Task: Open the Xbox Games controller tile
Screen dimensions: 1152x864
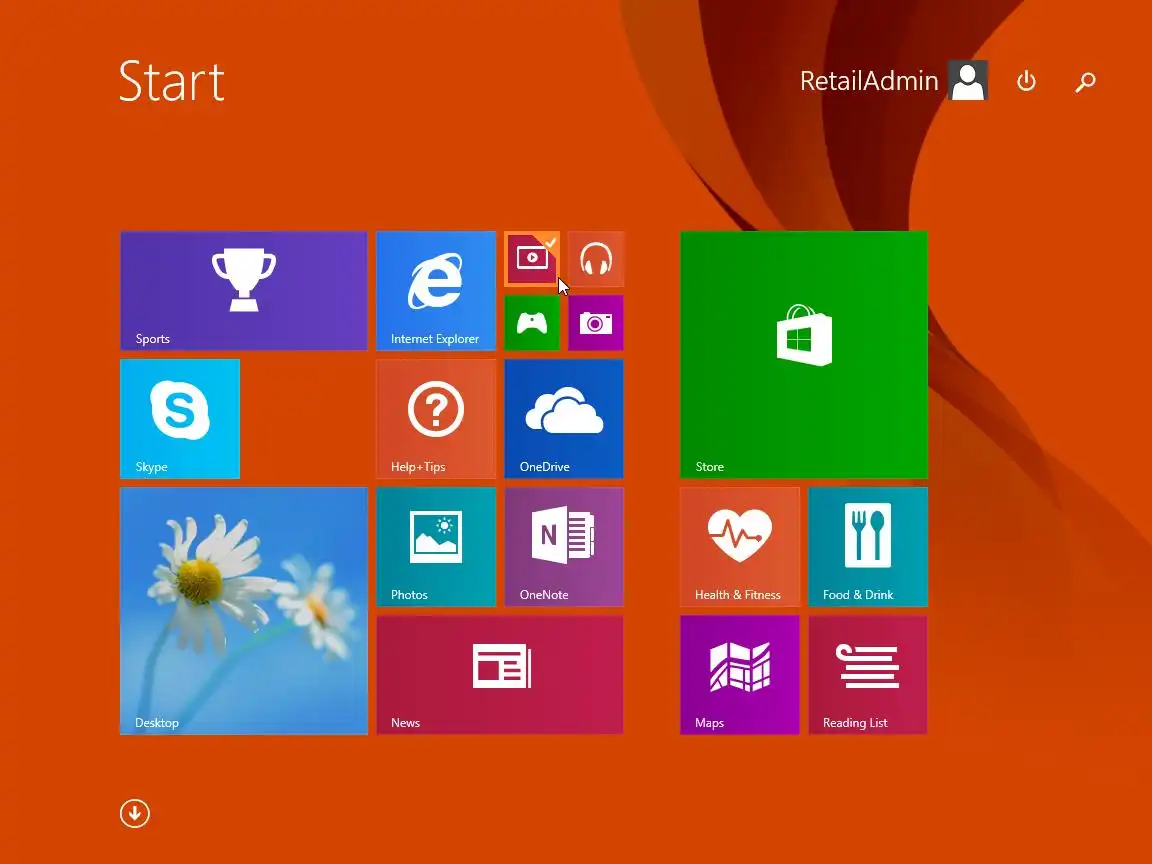Action: 532,323
